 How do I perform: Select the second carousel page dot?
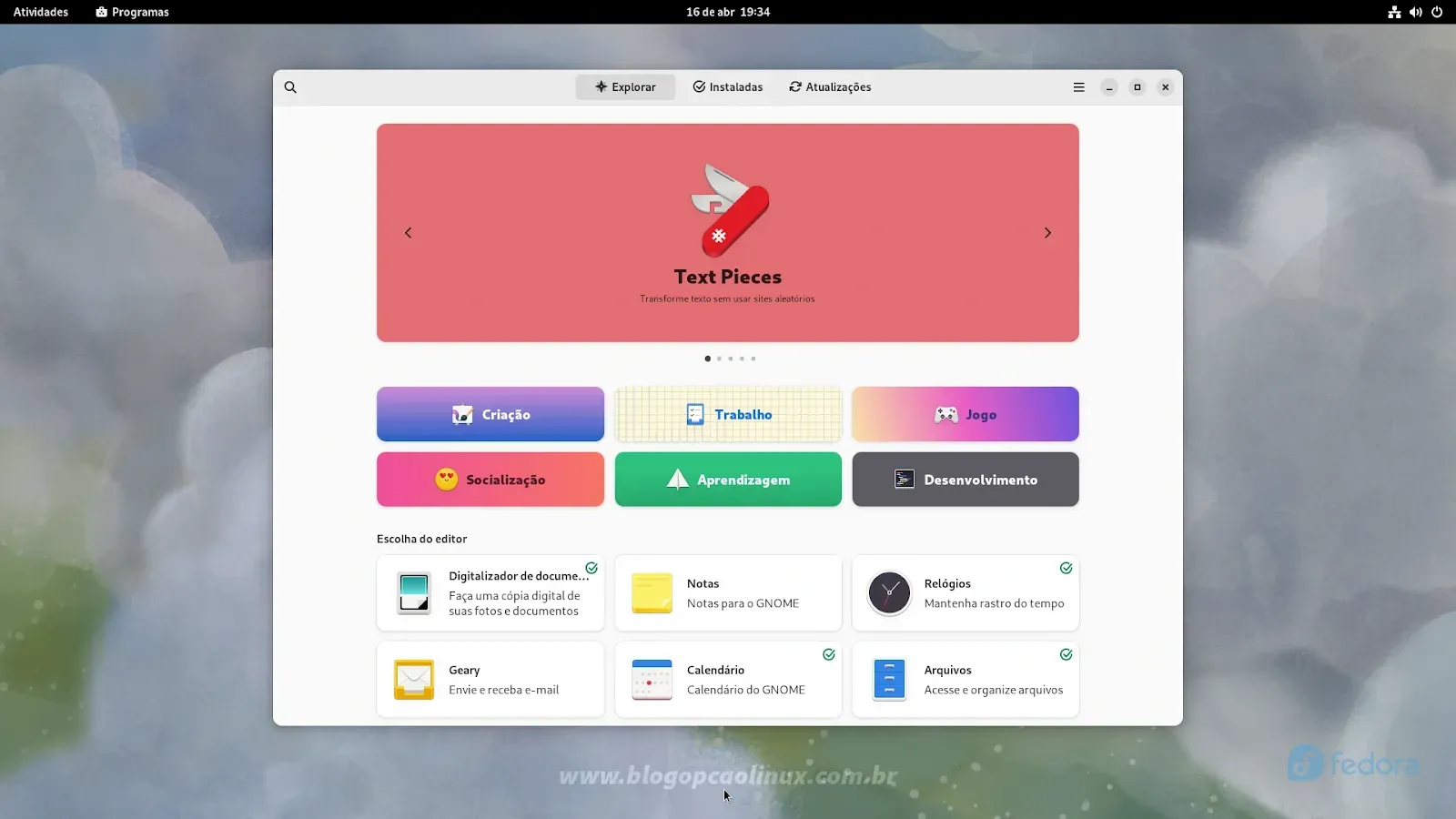click(x=719, y=359)
